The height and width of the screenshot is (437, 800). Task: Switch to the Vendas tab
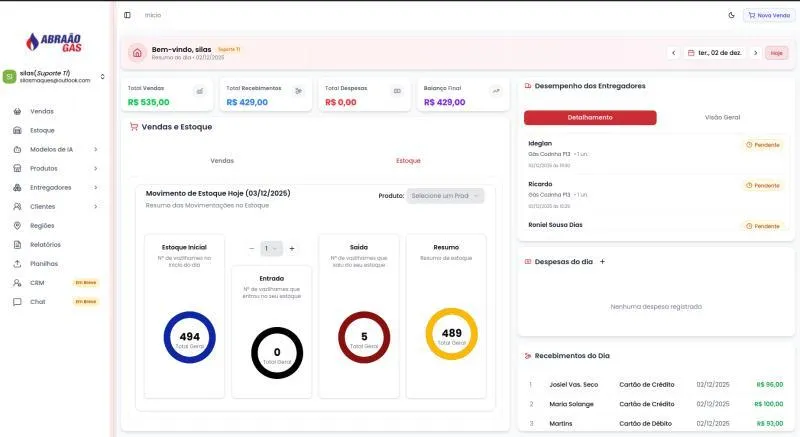click(x=222, y=161)
